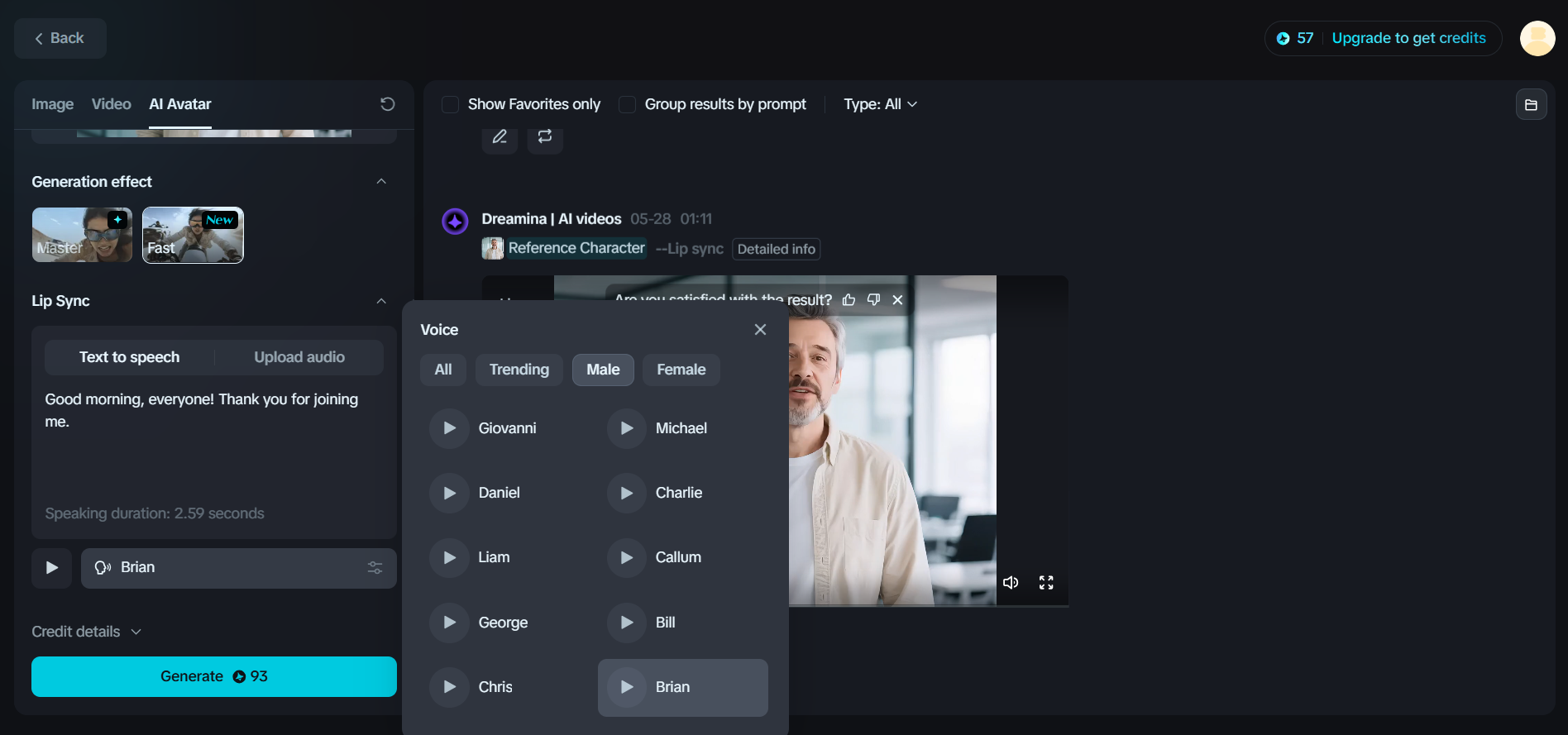Open the Type: All dropdown
The width and height of the screenshot is (1568, 735).
[x=880, y=104]
